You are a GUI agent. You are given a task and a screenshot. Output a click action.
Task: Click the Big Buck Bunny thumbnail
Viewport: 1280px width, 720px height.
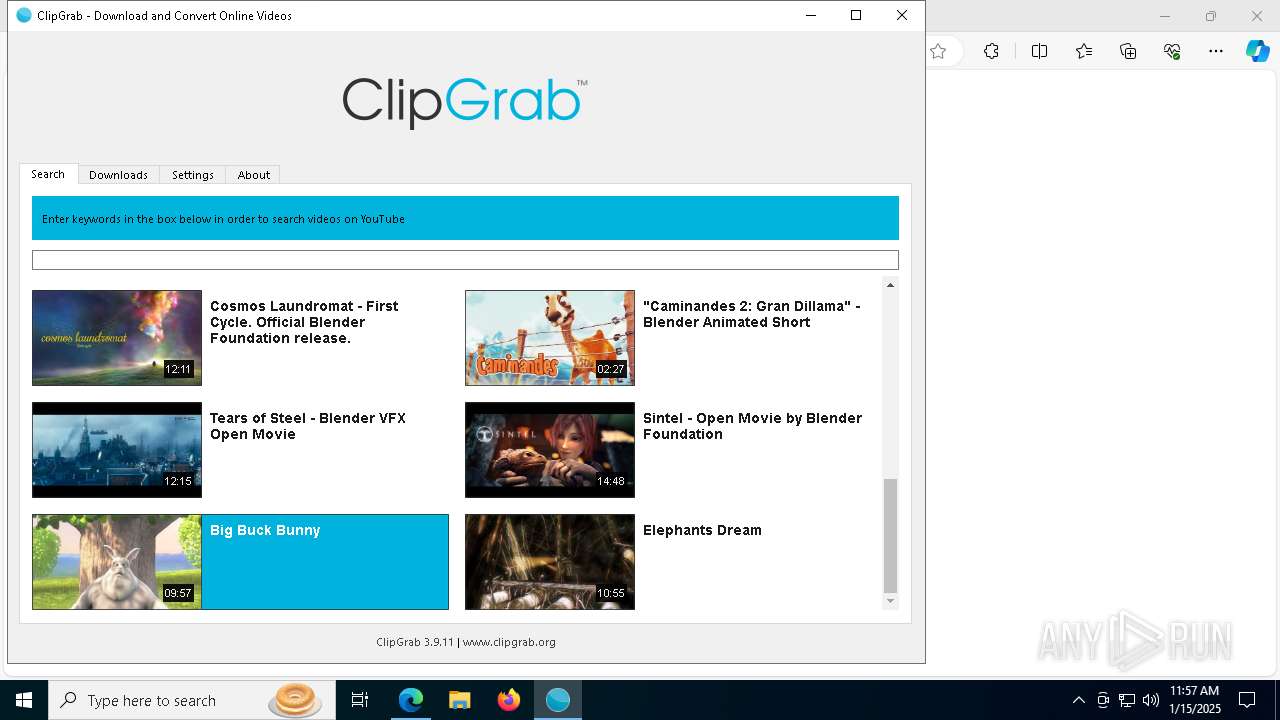(x=117, y=562)
